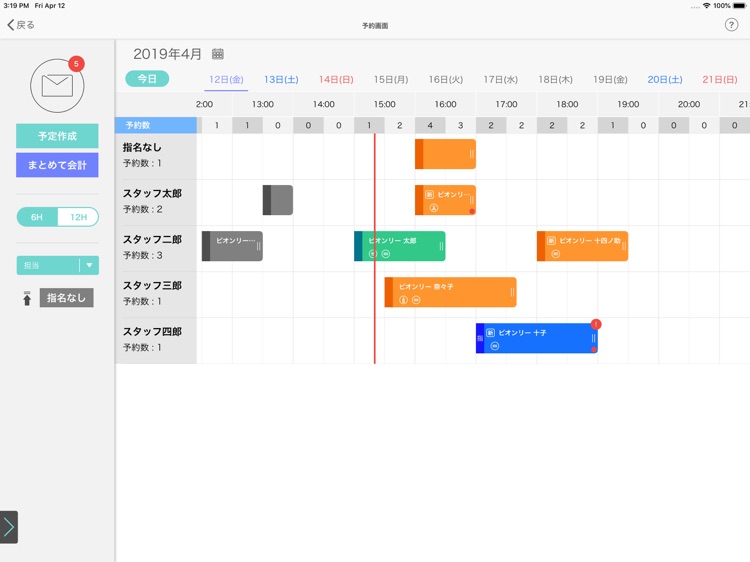
Task: Select the 13日(土) date tab
Action: [x=281, y=79]
